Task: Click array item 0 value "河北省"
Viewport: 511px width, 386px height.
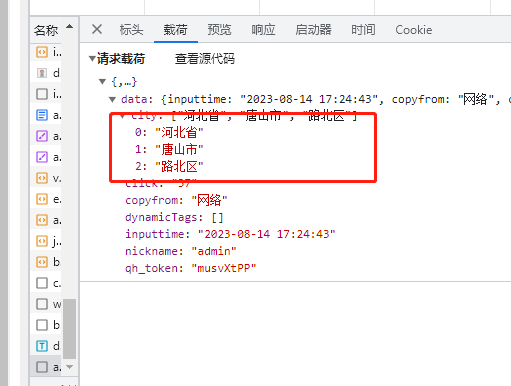Action: coord(179,133)
